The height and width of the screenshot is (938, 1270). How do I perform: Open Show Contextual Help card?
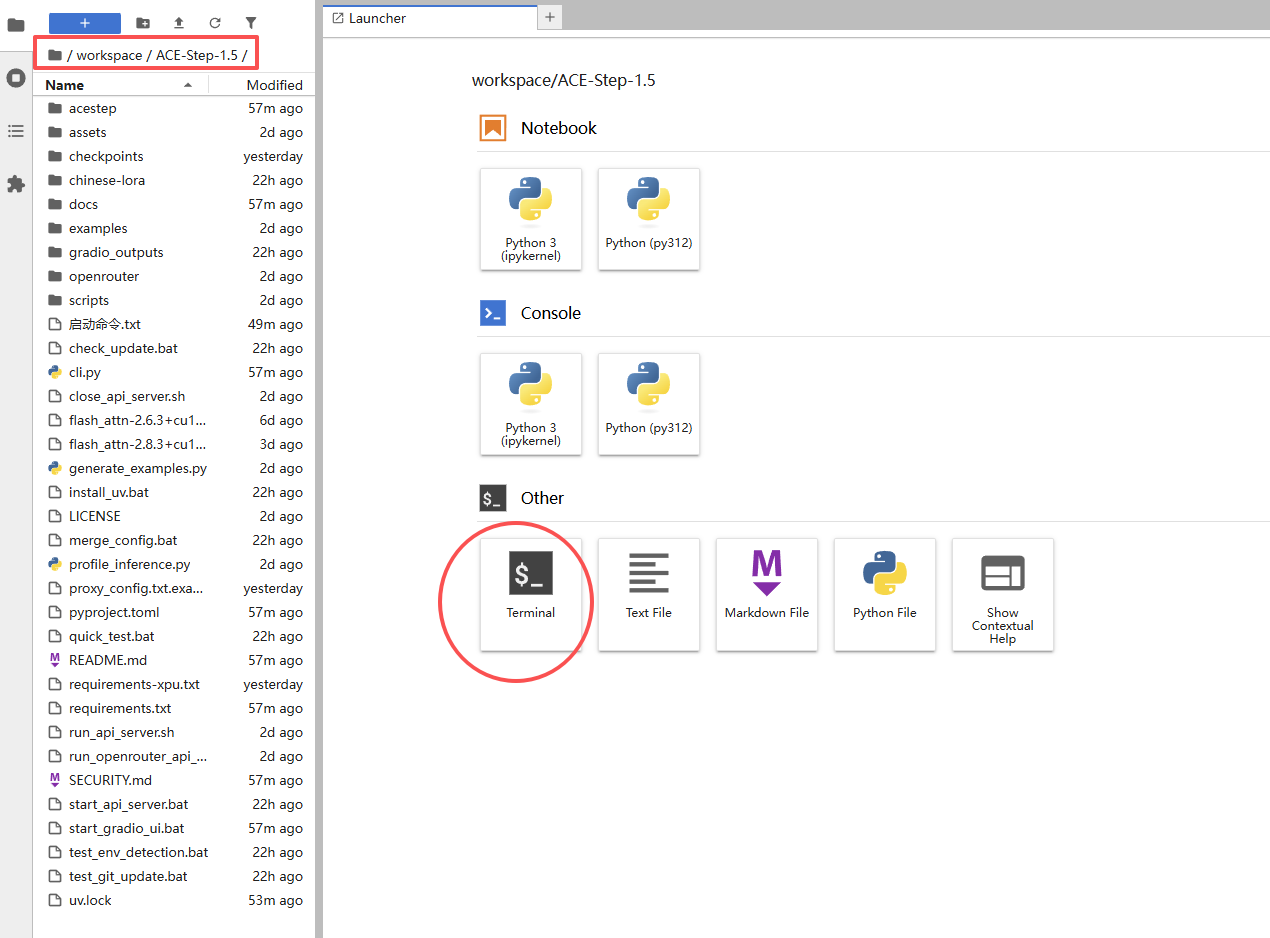coord(1002,594)
